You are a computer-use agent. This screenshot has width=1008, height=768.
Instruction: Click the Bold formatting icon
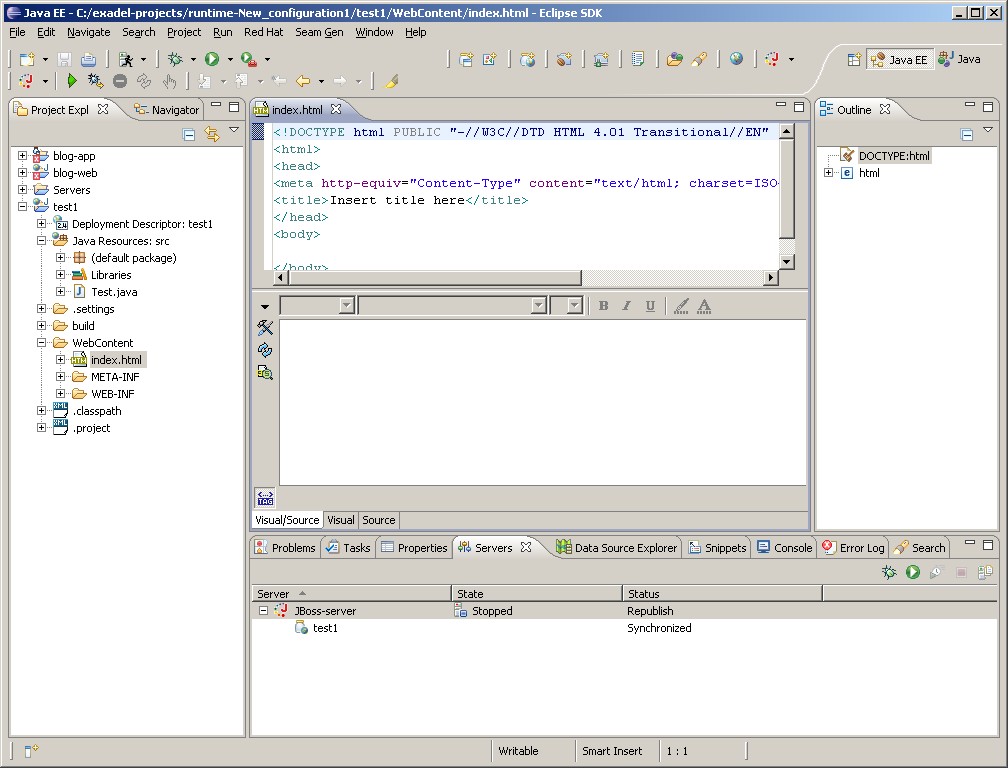(x=603, y=306)
